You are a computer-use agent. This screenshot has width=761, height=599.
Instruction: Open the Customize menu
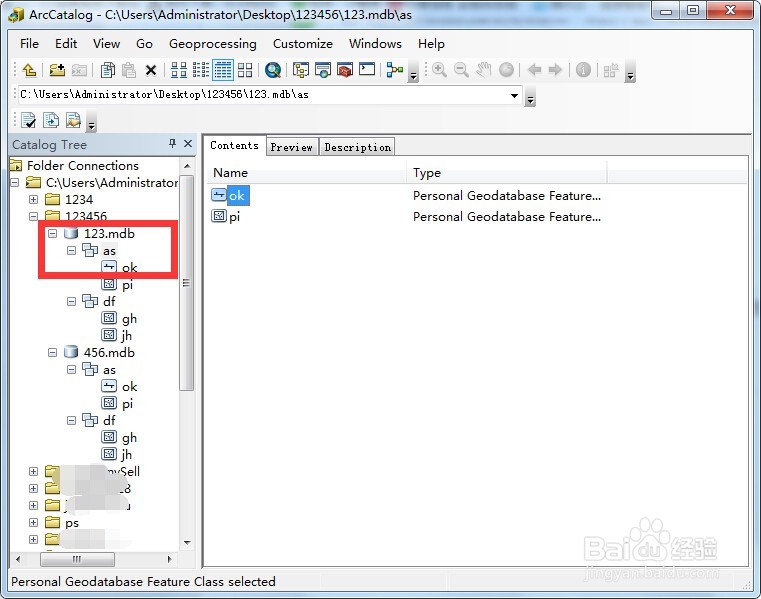(303, 44)
